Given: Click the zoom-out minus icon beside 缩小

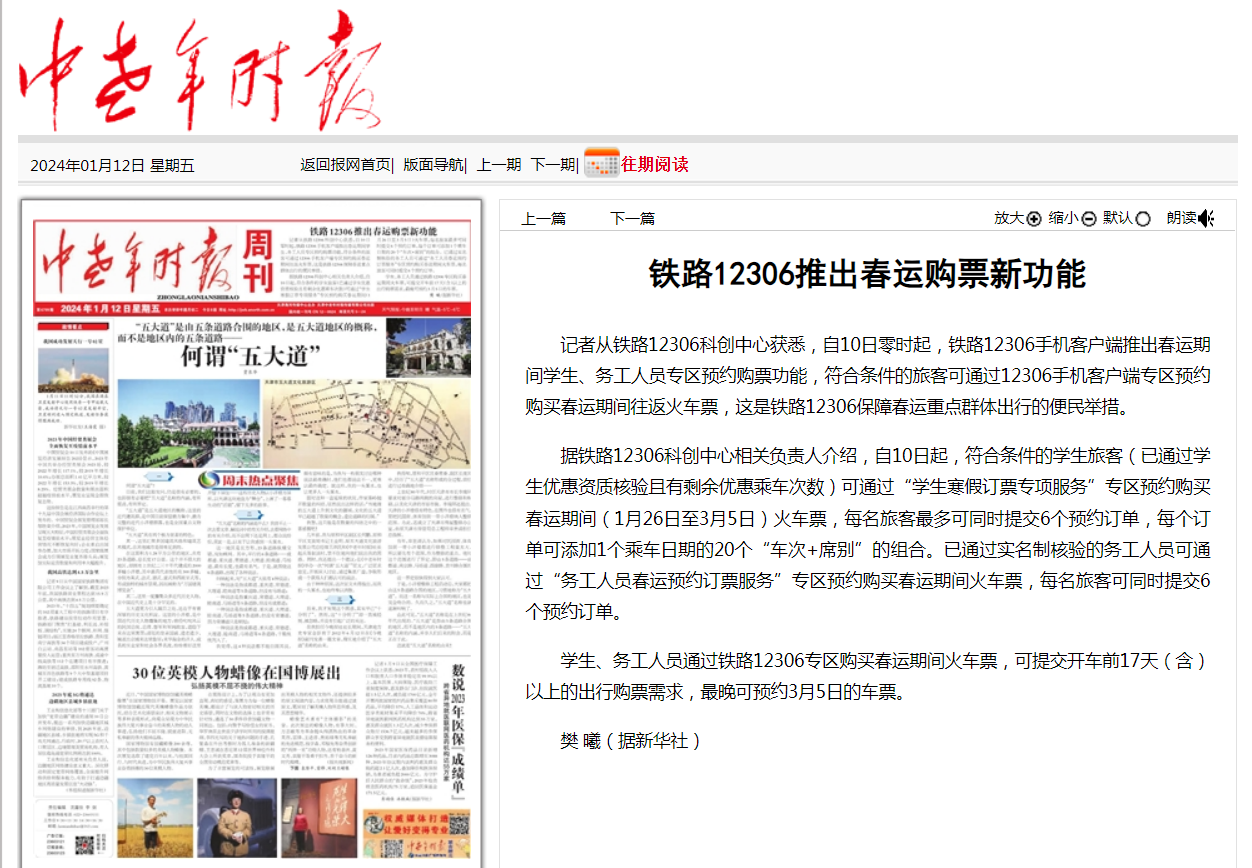Looking at the screenshot, I should click(x=1088, y=219).
